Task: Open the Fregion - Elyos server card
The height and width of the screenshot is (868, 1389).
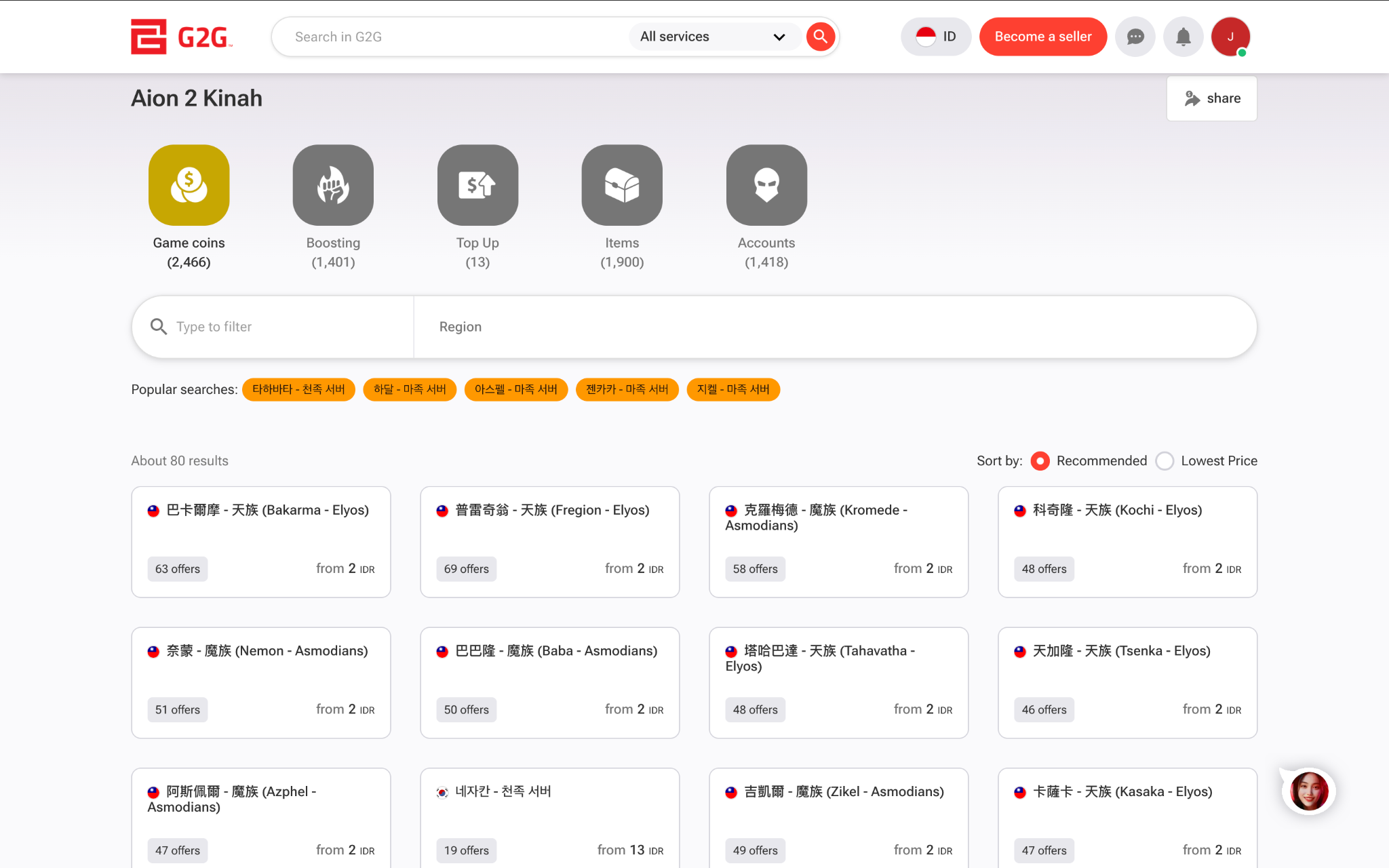Action: (x=550, y=542)
